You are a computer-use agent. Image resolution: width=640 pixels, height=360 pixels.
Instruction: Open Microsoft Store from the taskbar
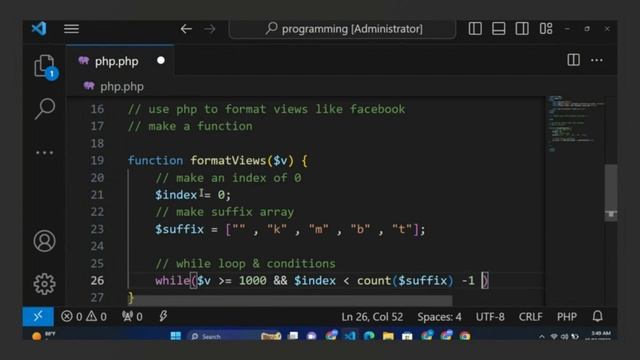[407, 336]
